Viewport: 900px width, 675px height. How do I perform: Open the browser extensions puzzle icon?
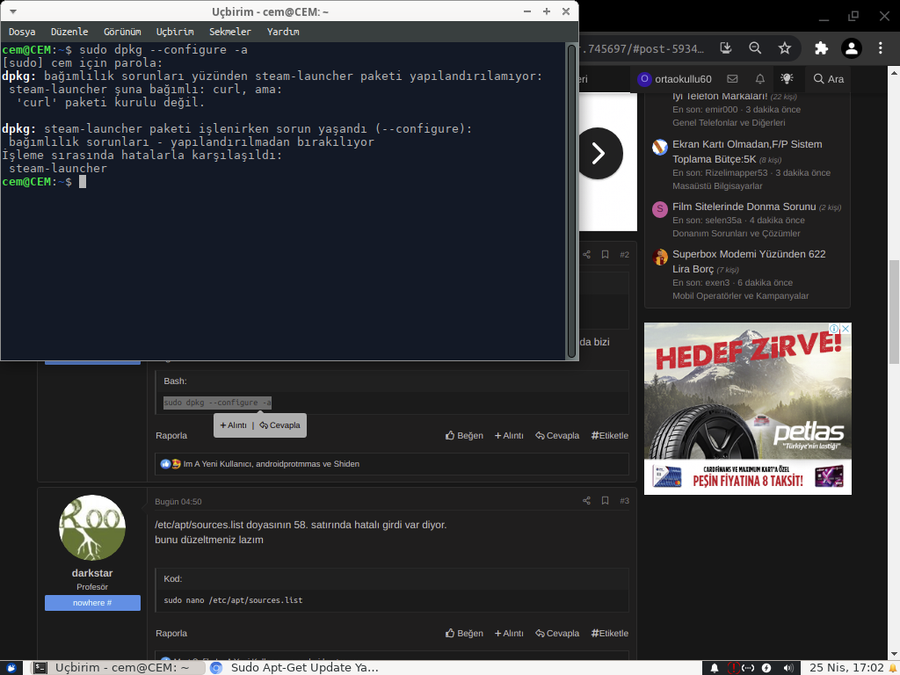point(822,48)
